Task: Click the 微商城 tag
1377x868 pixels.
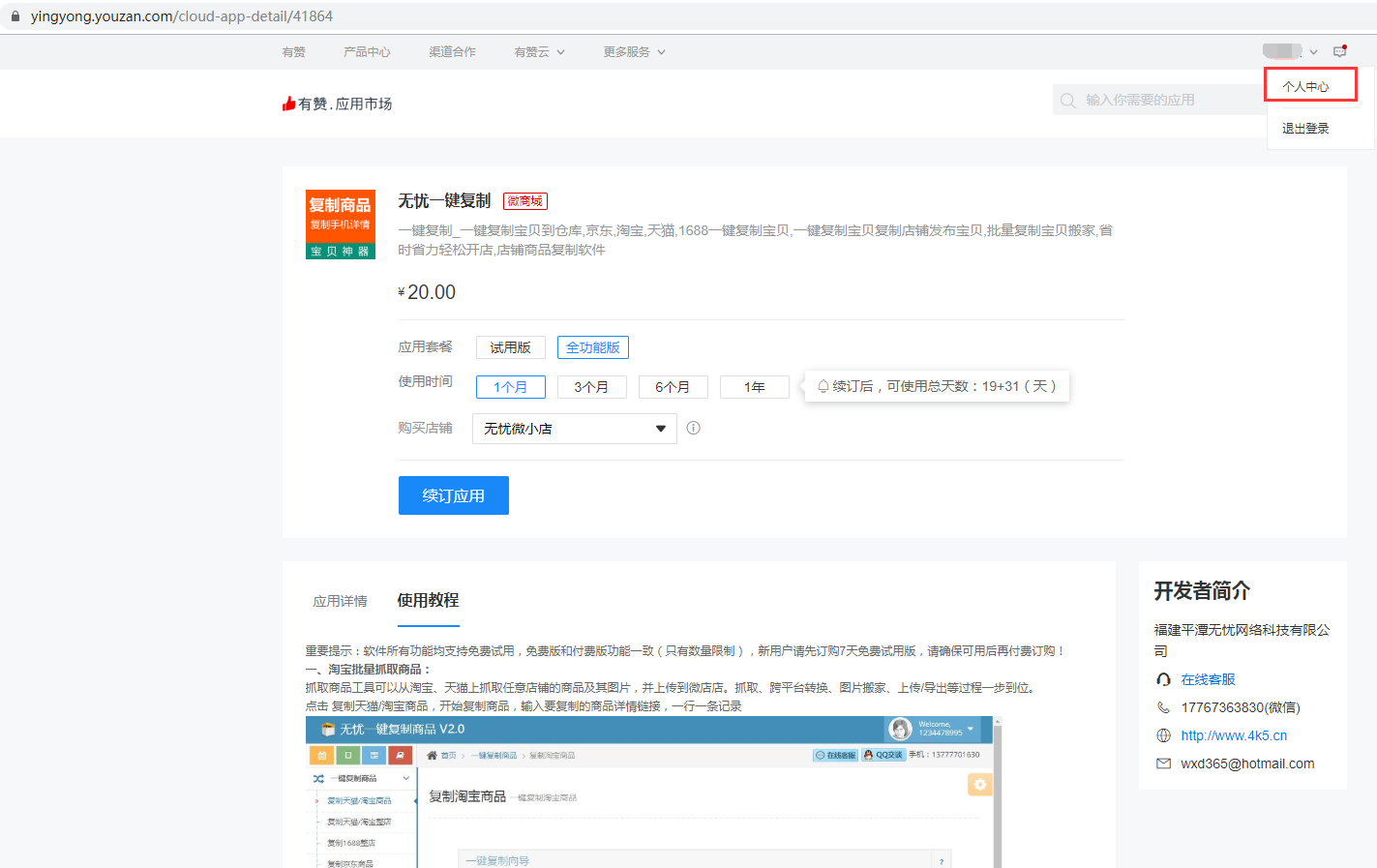Action: click(525, 201)
